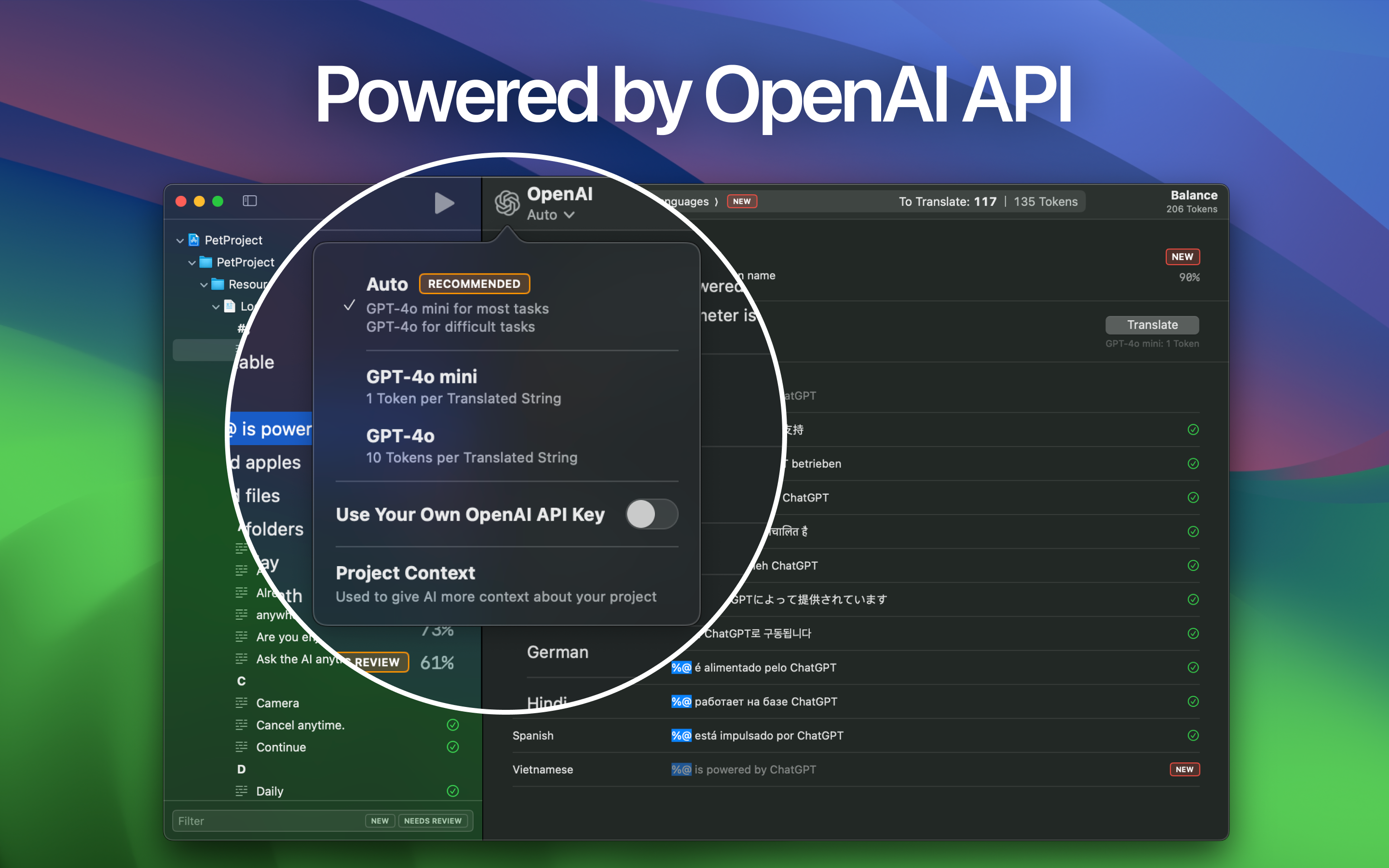Click %@ token in Vietnamese translation
Viewport: 1389px width, 868px height.
click(x=681, y=769)
